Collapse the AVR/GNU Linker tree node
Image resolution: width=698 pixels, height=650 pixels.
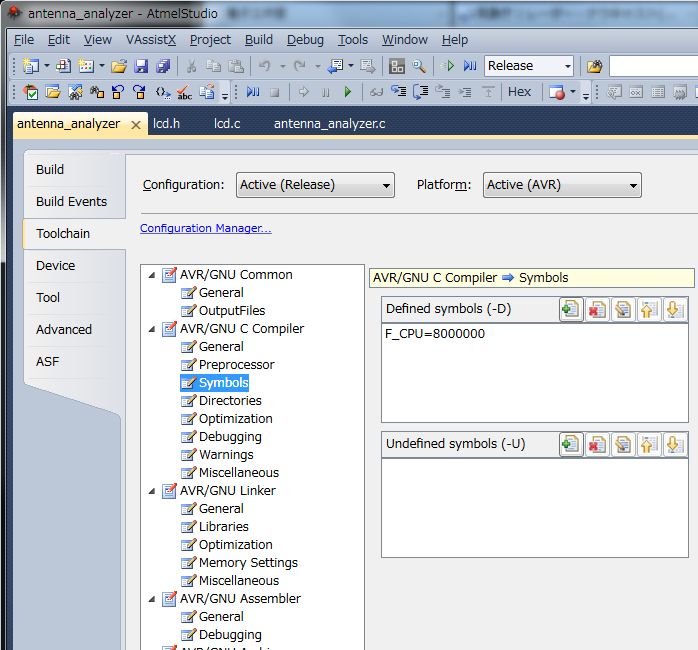(x=152, y=492)
